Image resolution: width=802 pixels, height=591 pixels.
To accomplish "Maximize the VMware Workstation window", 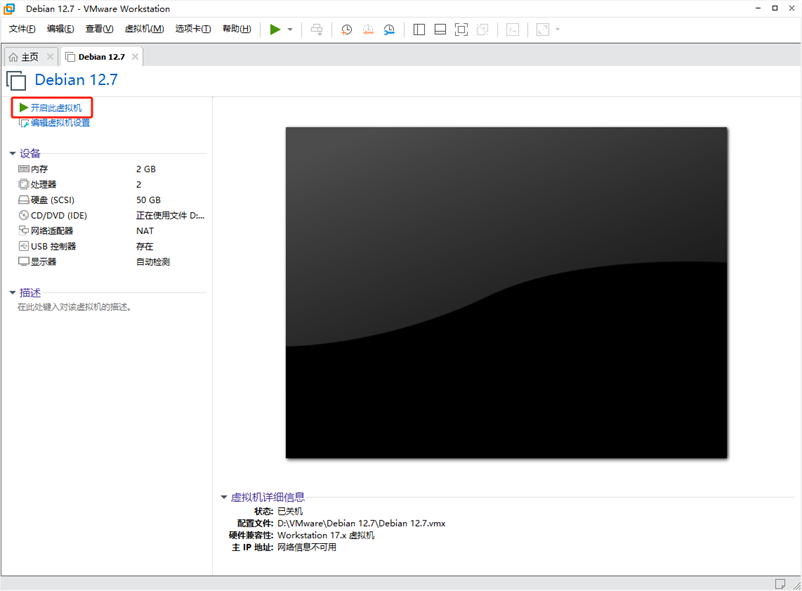I will [x=774, y=8].
